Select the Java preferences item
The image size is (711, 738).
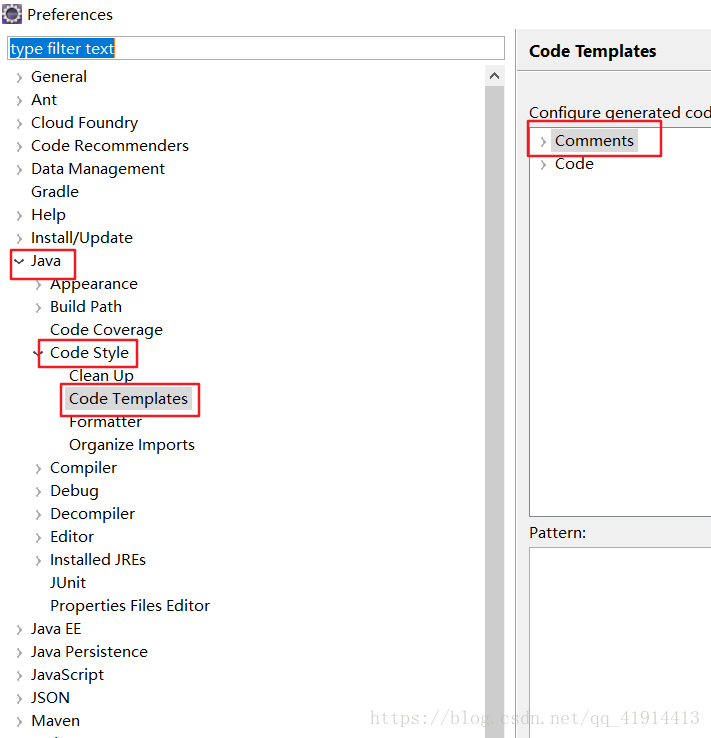46,261
